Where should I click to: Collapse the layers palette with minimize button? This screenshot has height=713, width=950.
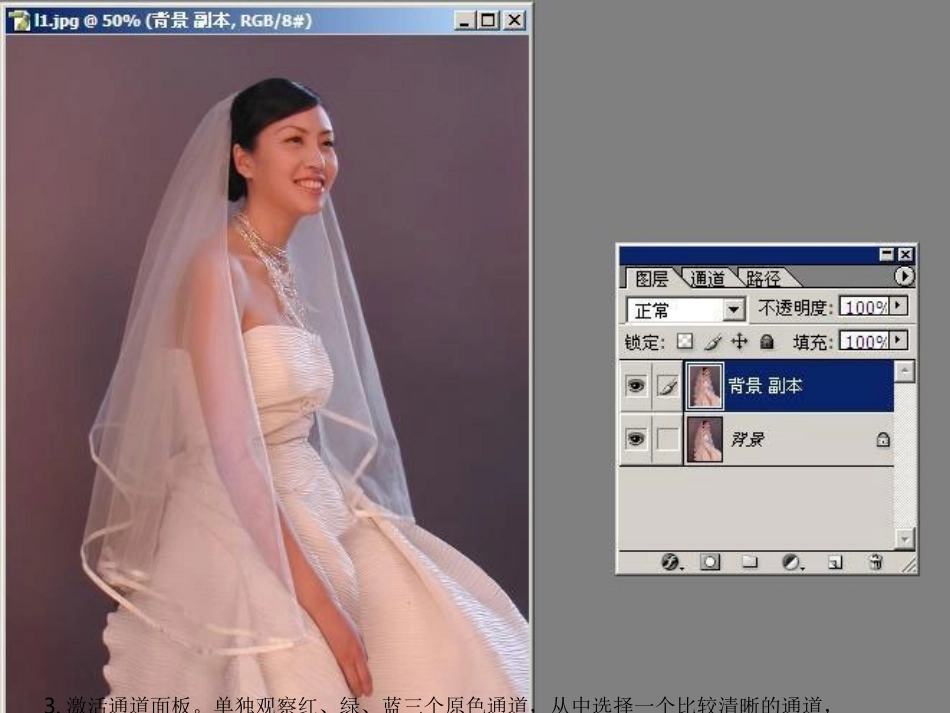pos(886,254)
